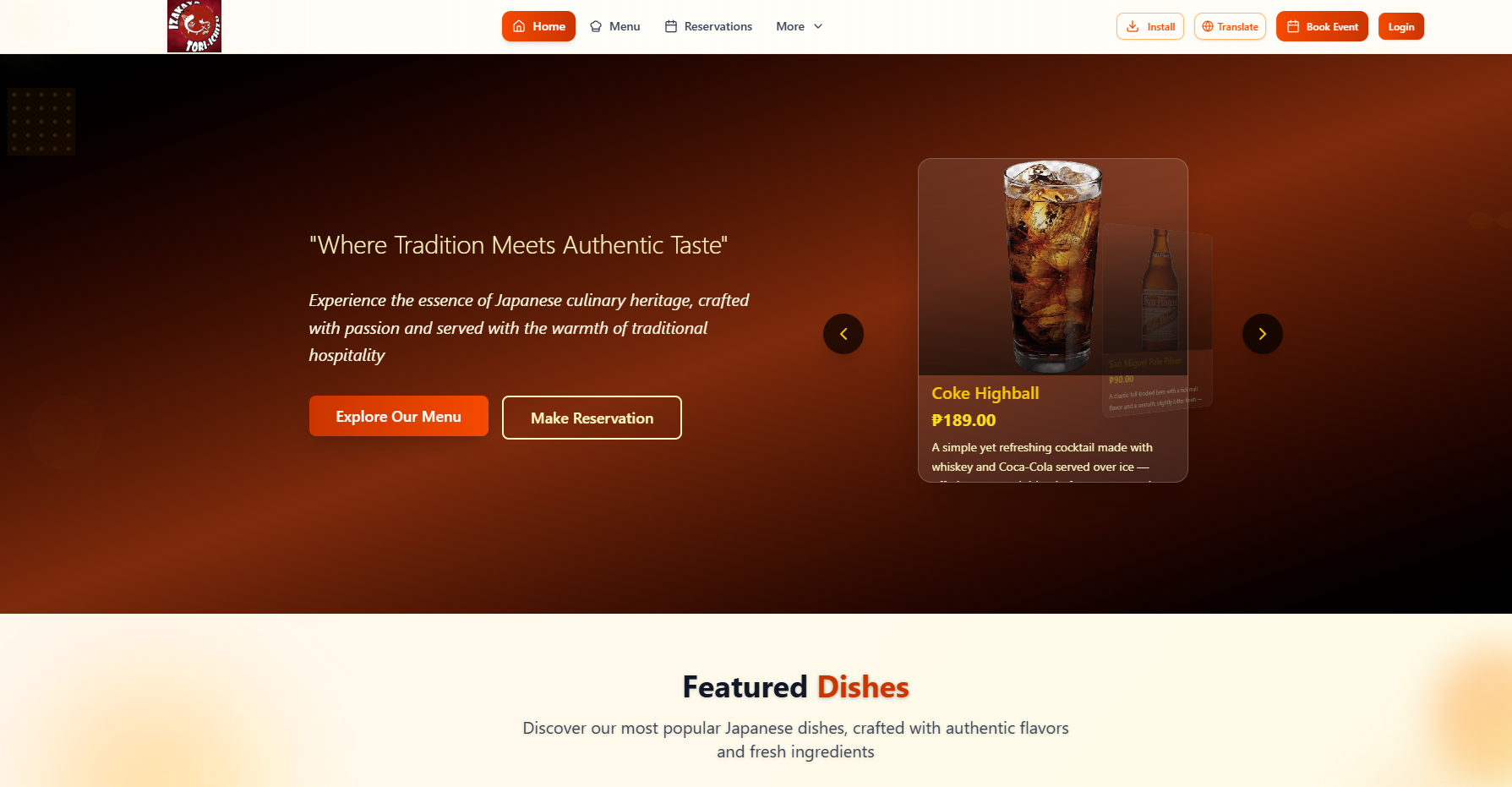Image resolution: width=1512 pixels, height=787 pixels.
Task: Click the globe icon on Translate button
Action: 1208,26
